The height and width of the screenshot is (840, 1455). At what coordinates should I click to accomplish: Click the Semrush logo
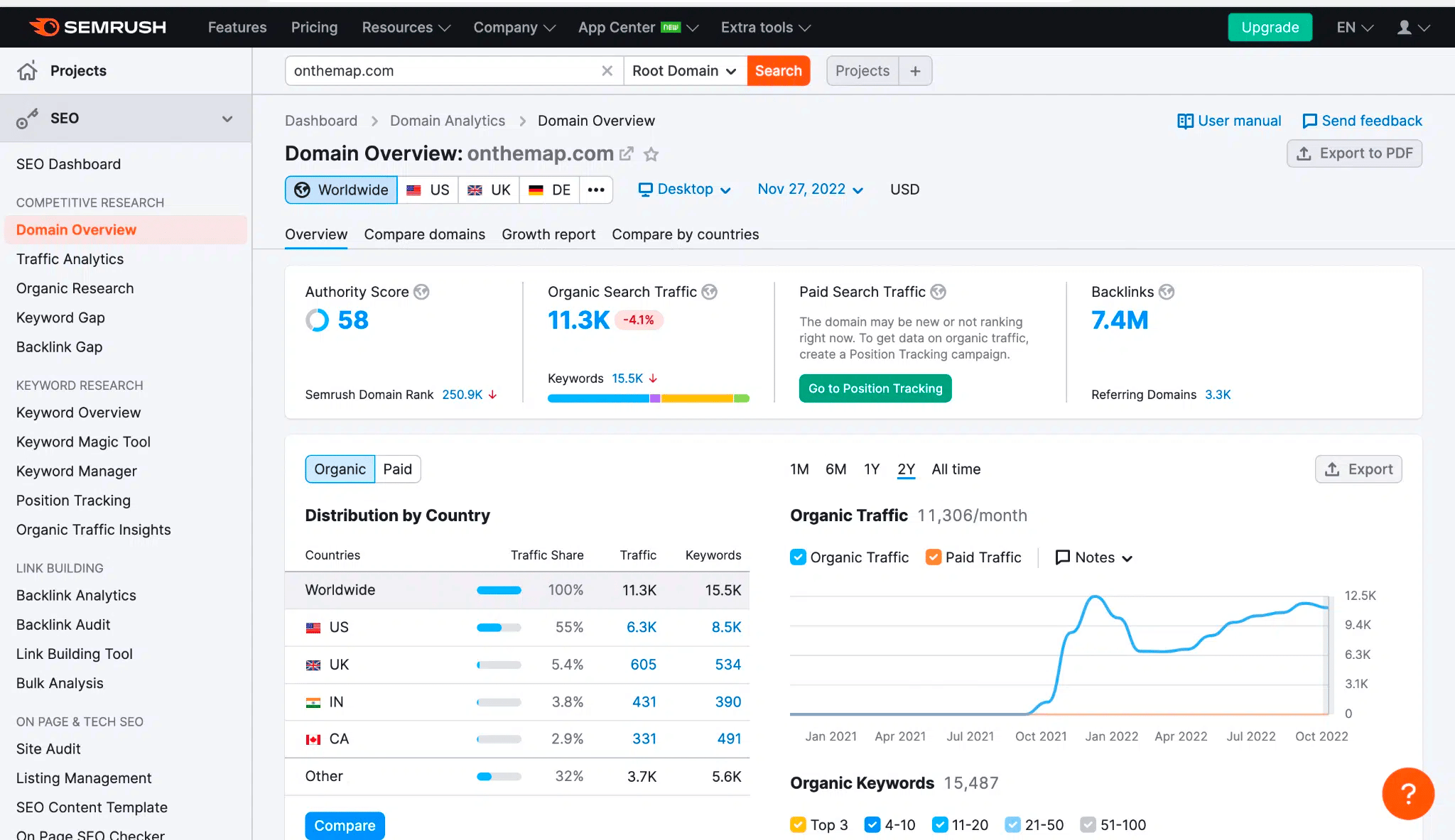click(97, 27)
